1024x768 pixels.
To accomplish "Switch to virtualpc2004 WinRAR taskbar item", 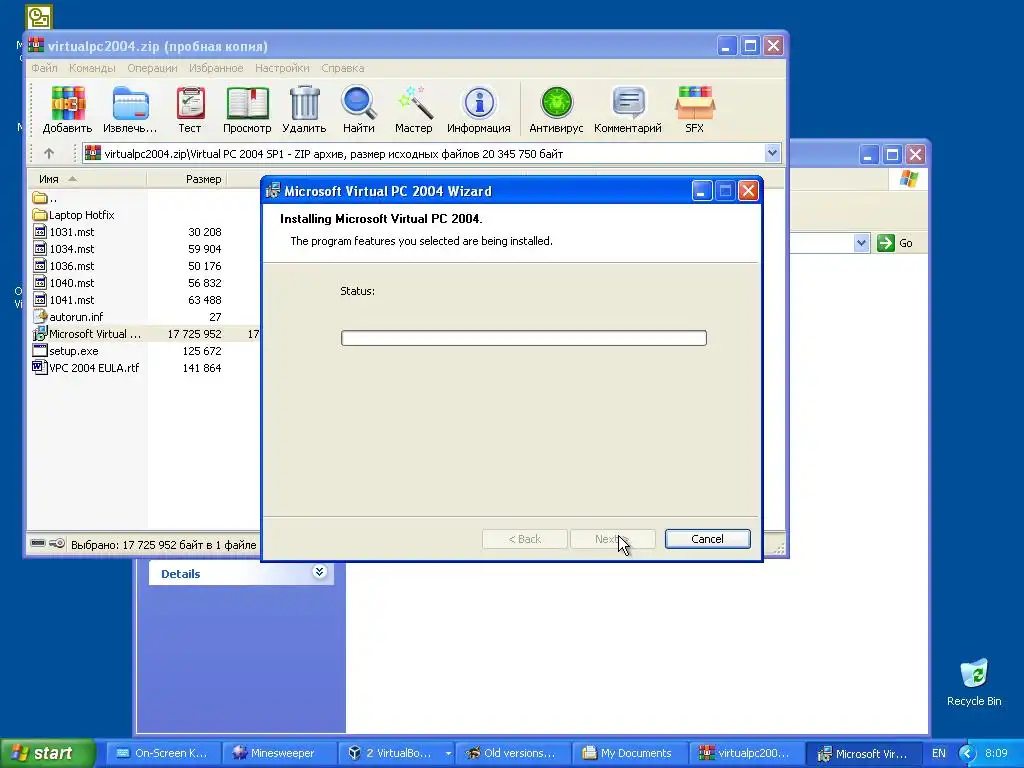I will pyautogui.click(x=746, y=753).
